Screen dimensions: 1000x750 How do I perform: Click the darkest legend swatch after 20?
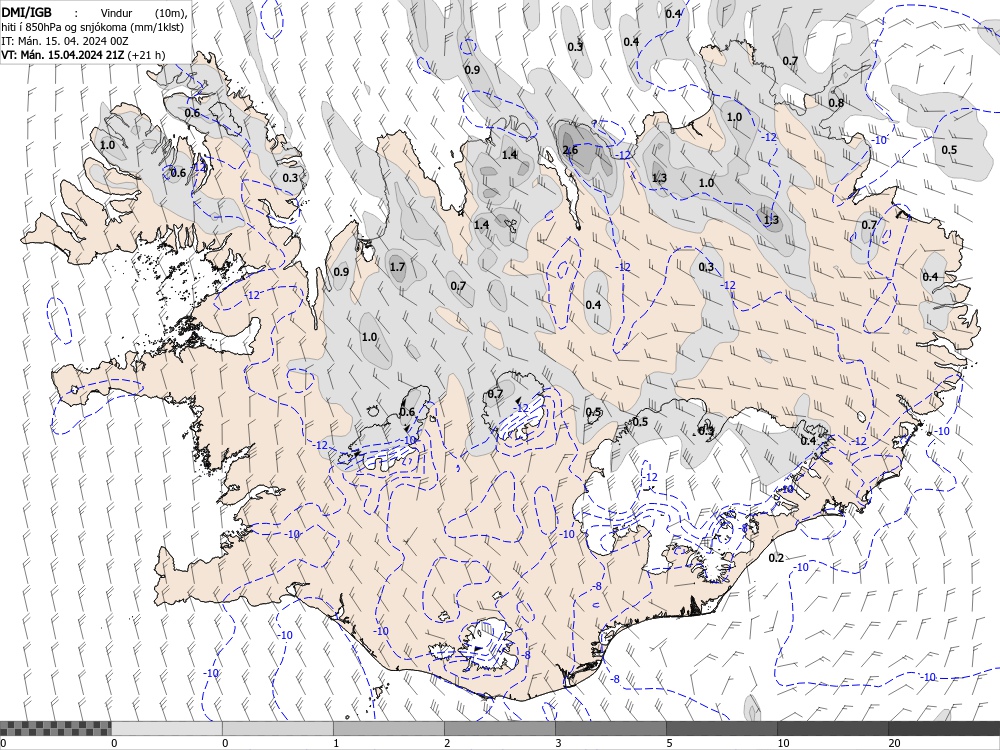click(944, 728)
